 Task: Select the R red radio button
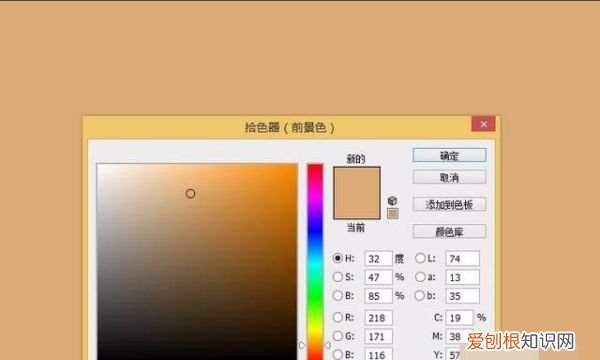(x=338, y=317)
